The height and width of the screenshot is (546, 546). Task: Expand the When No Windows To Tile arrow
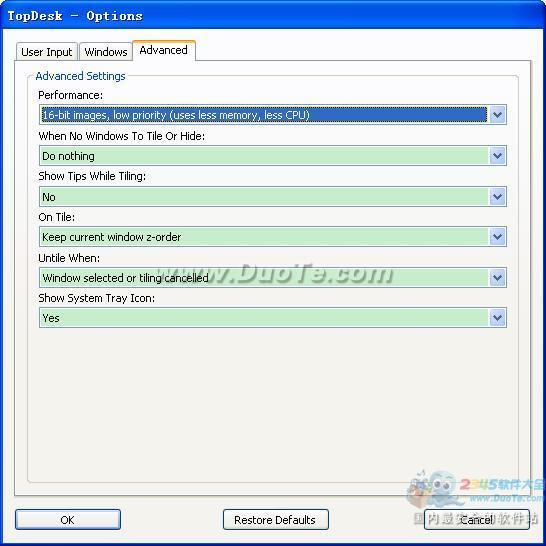click(497, 156)
